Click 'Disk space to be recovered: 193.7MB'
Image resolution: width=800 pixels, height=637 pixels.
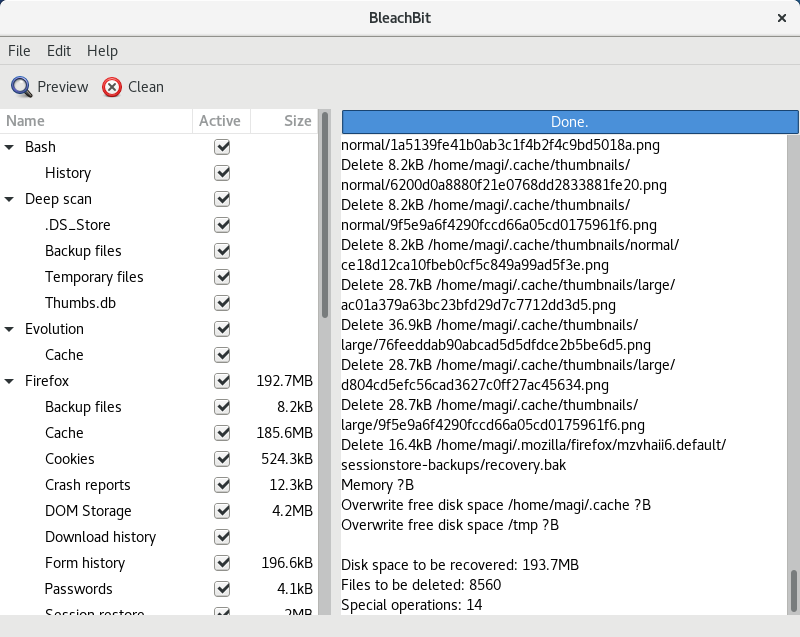point(460,565)
